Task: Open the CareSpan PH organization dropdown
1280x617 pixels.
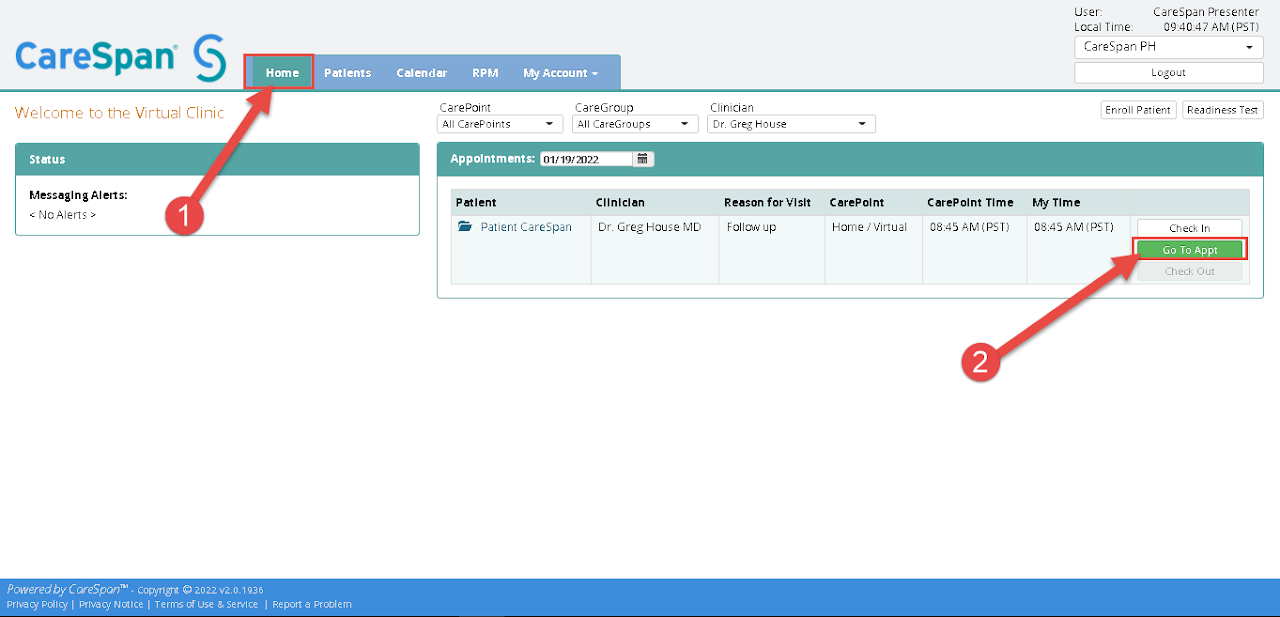Action: point(1168,47)
